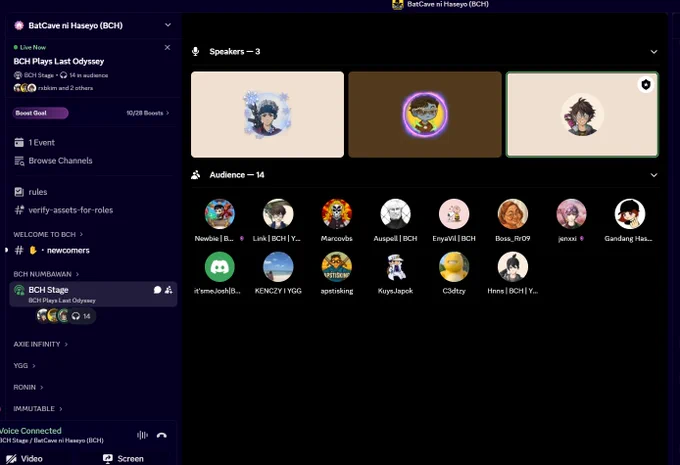680x465 pixels.
Task: Click Marcovbs name label
Action: [x=337, y=239]
